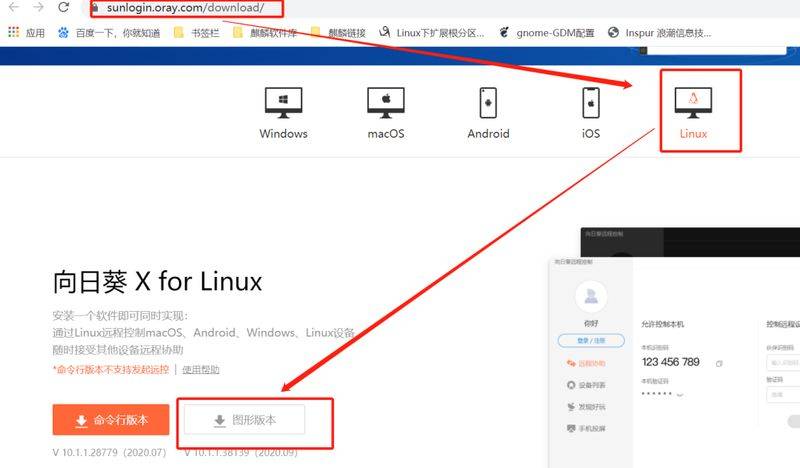Click the eye icon beside hidden password dots
This screenshot has width=800, height=468.
click(x=680, y=394)
